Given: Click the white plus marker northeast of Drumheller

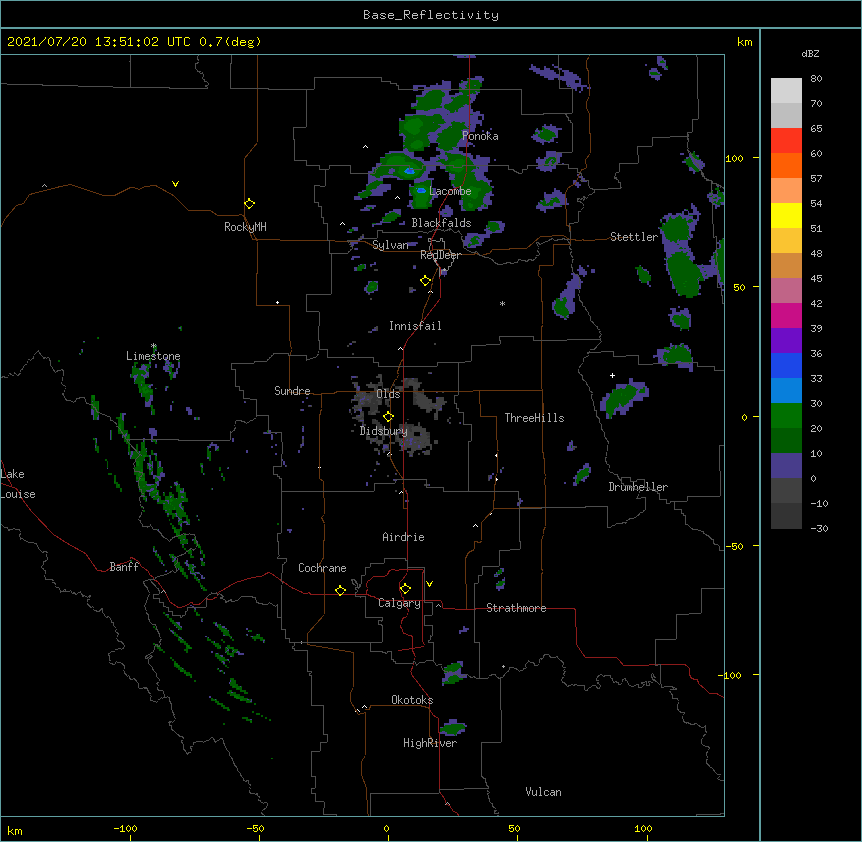Looking at the screenshot, I should (x=612, y=375).
